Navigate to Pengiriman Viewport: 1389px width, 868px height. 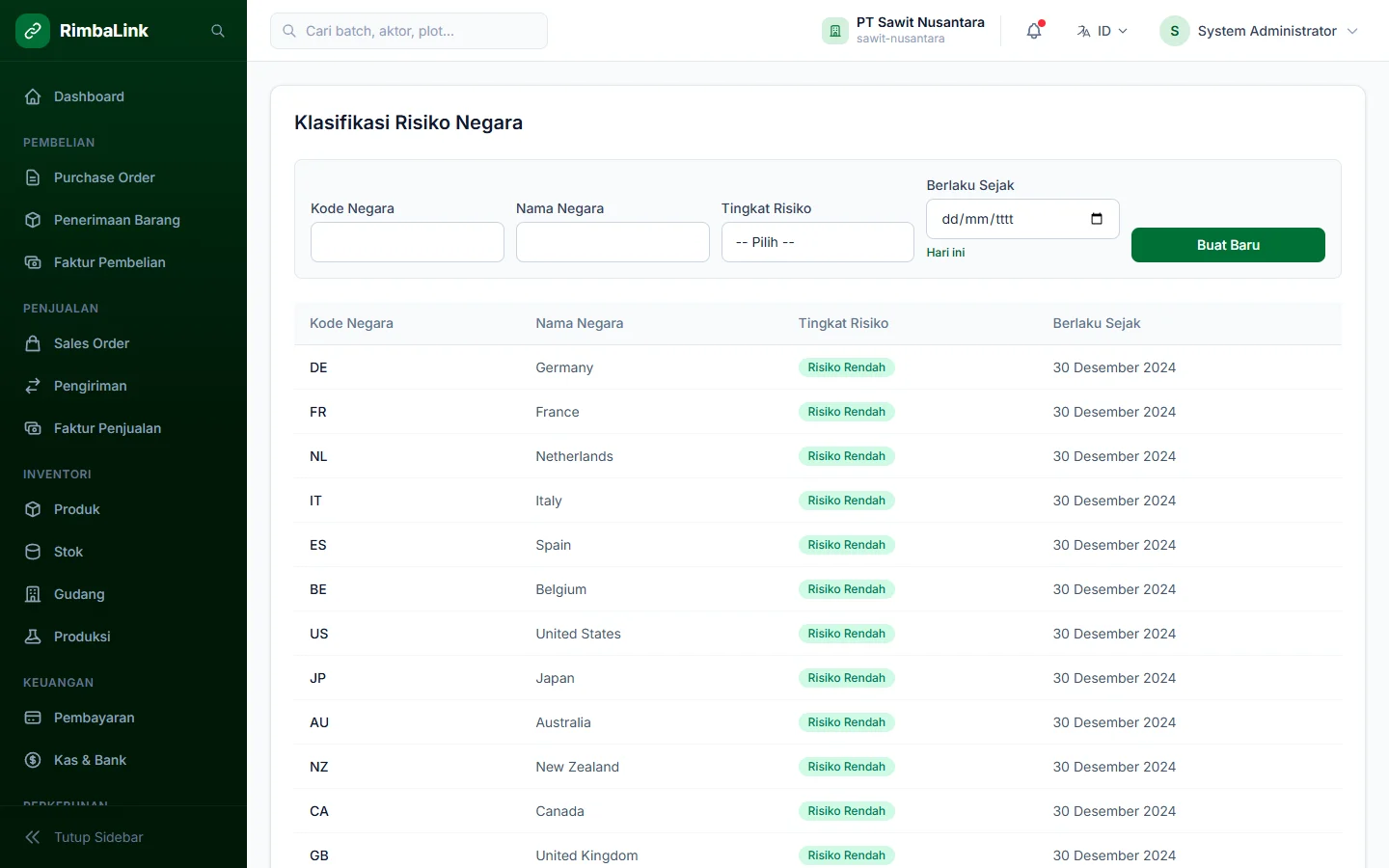tap(123, 386)
